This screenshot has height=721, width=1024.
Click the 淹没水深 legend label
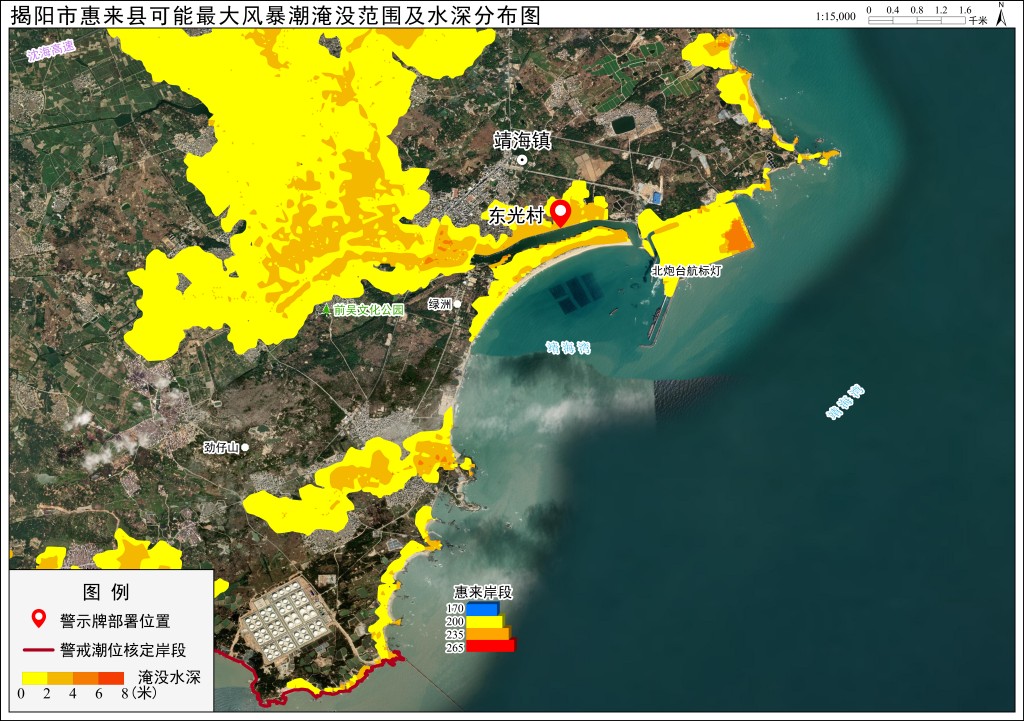[x=169, y=677]
